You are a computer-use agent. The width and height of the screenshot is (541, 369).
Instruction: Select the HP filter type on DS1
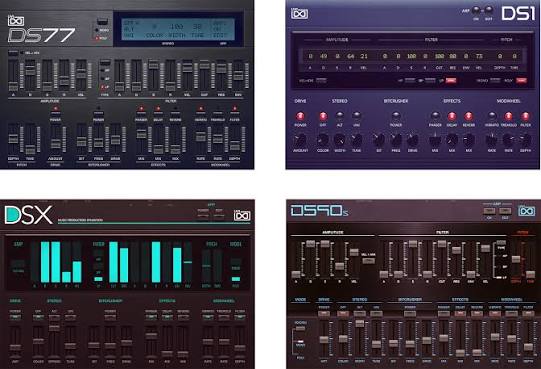click(410, 80)
